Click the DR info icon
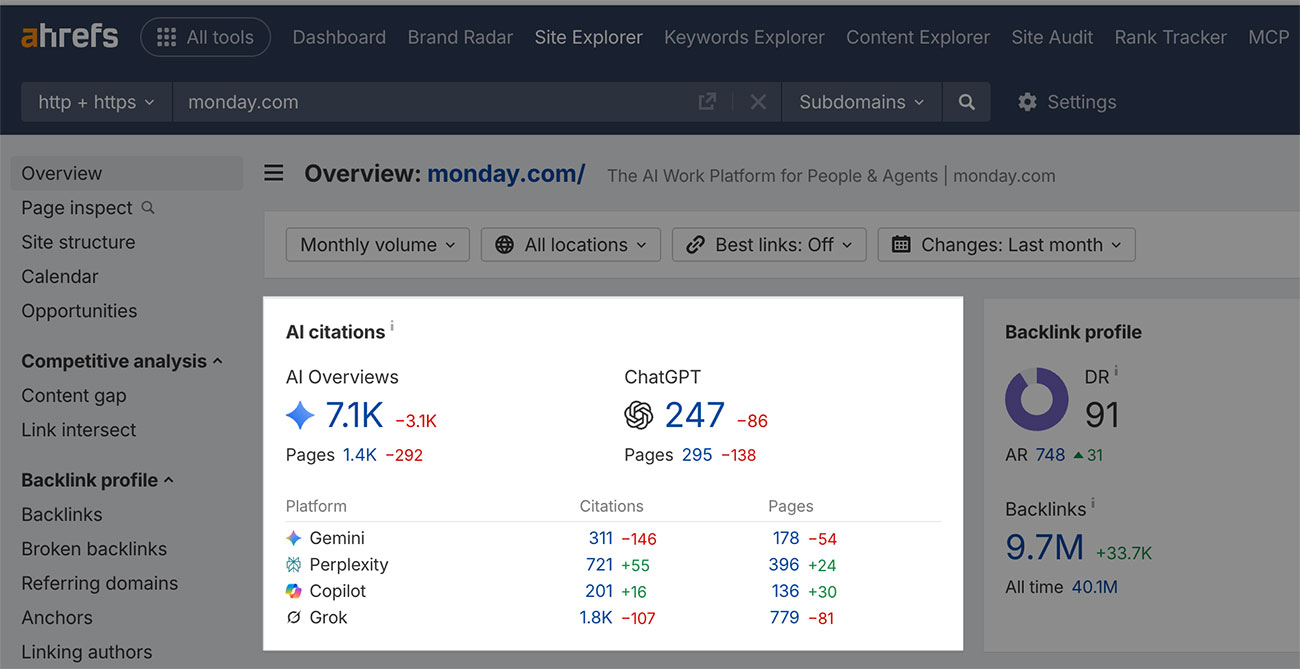Viewport: 1300px width, 669px height. pyautogui.click(x=1116, y=372)
